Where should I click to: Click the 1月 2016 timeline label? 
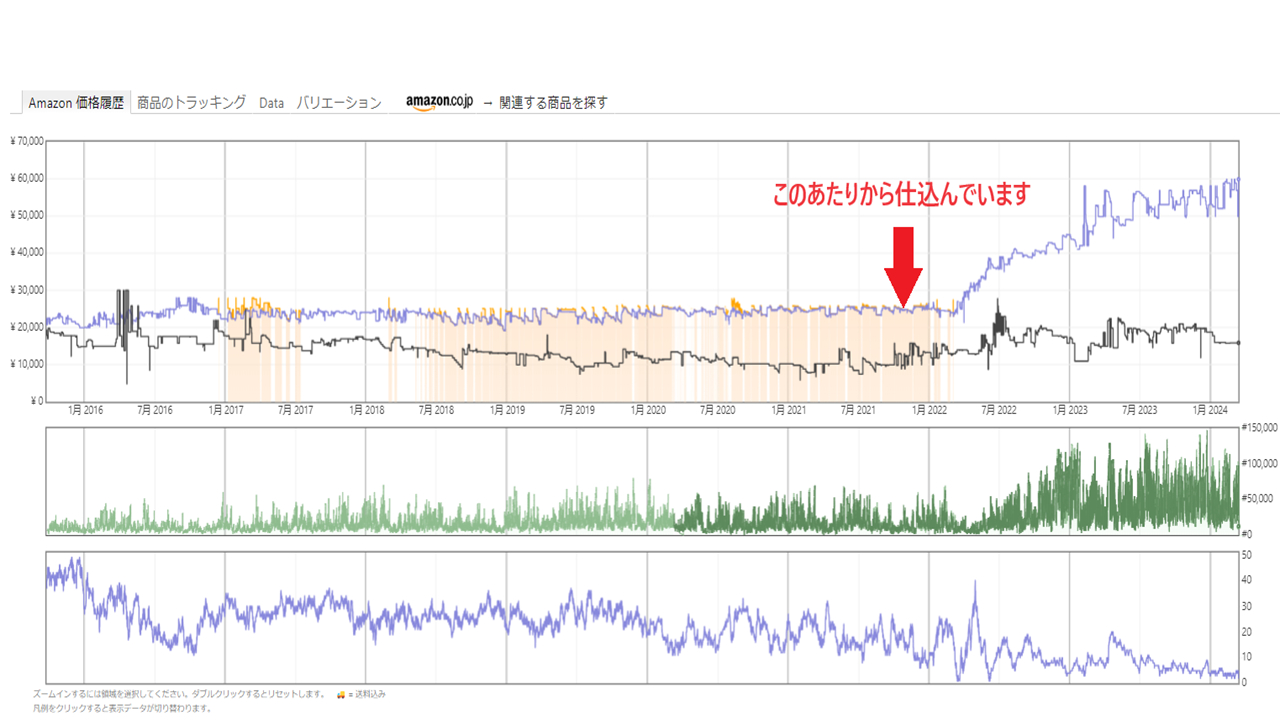[84, 410]
